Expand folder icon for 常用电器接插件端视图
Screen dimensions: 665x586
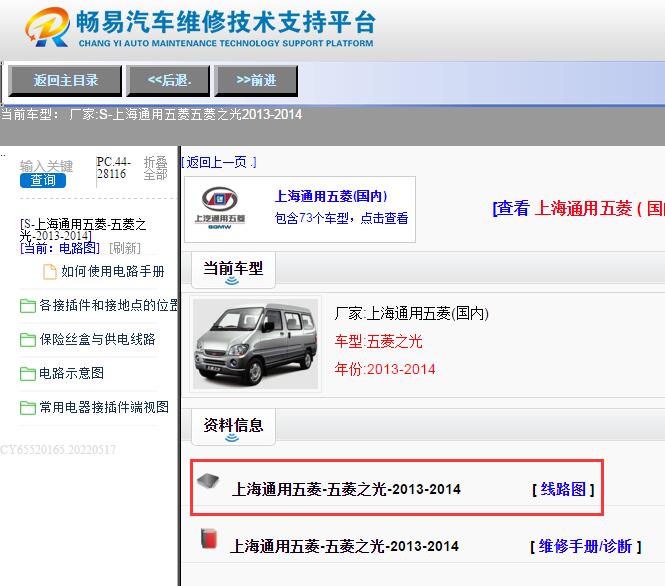click(x=28, y=407)
